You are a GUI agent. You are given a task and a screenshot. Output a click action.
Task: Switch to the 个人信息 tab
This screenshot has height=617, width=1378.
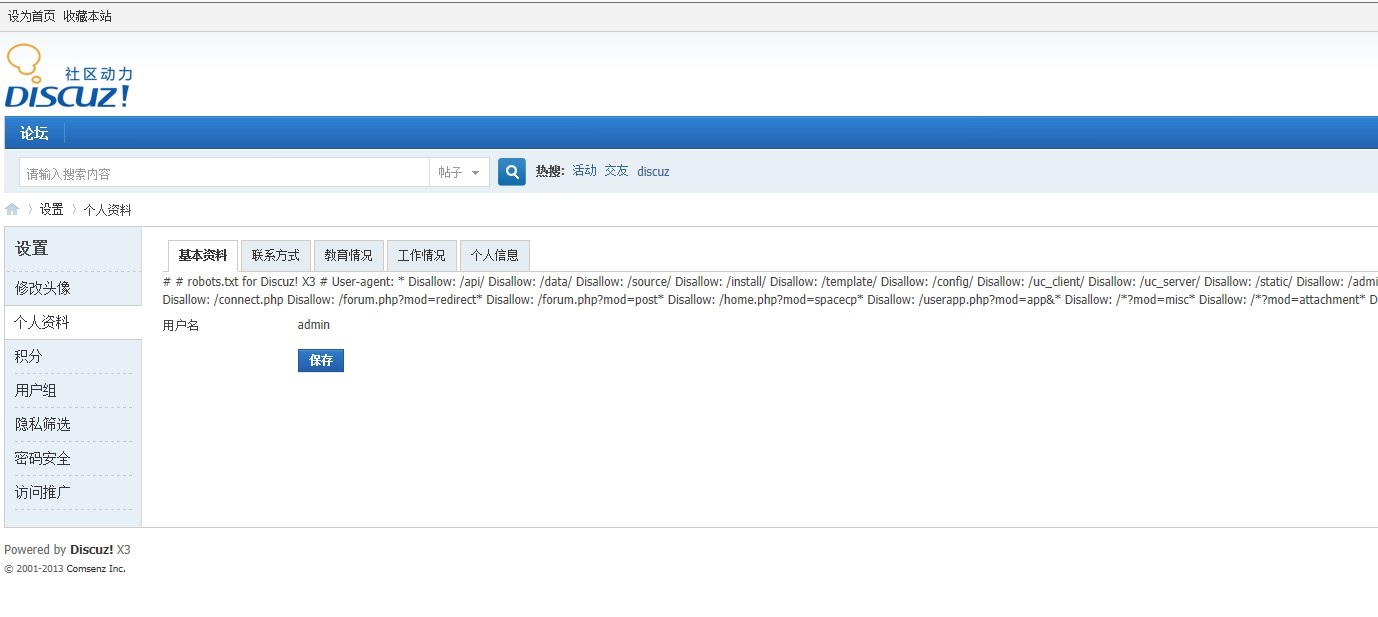(495, 255)
